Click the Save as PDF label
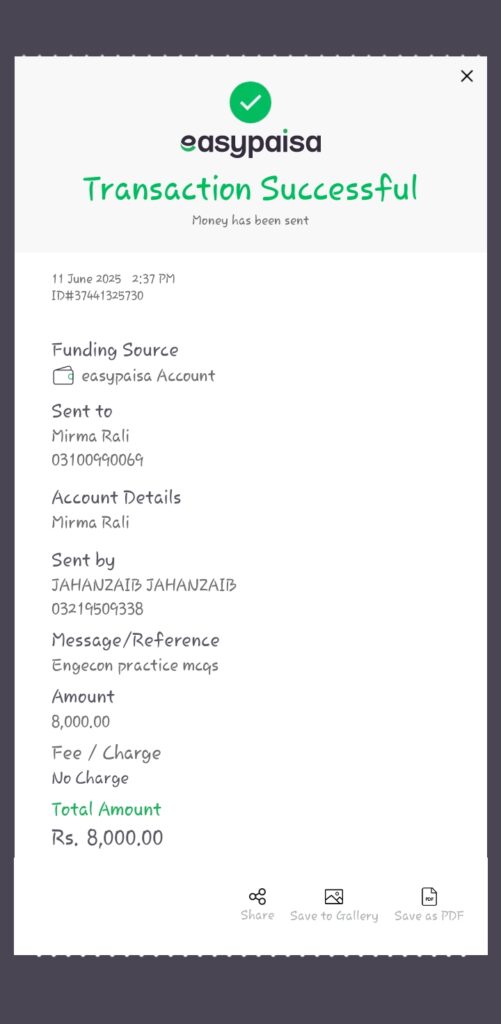The image size is (501, 1024). coord(429,916)
